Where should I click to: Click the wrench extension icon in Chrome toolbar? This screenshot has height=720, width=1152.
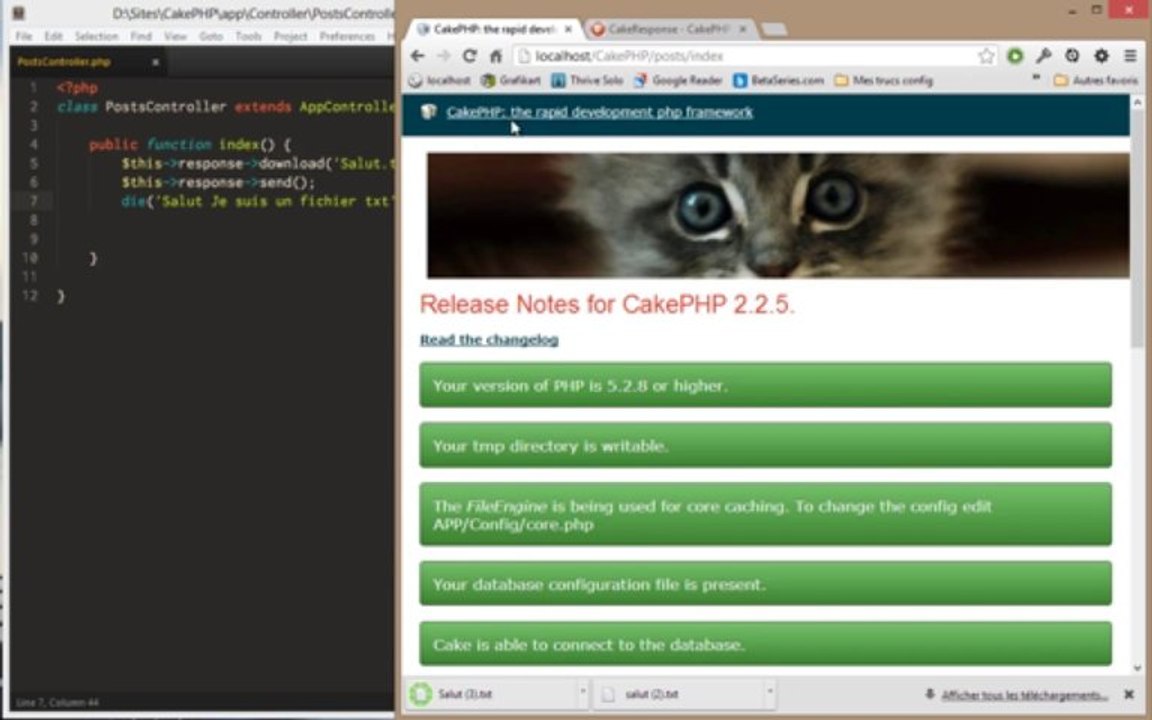pos(1043,56)
